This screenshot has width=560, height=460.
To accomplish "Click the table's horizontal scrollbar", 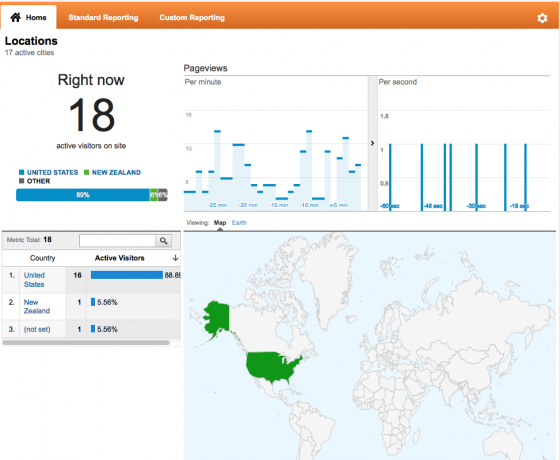I will tap(86, 343).
